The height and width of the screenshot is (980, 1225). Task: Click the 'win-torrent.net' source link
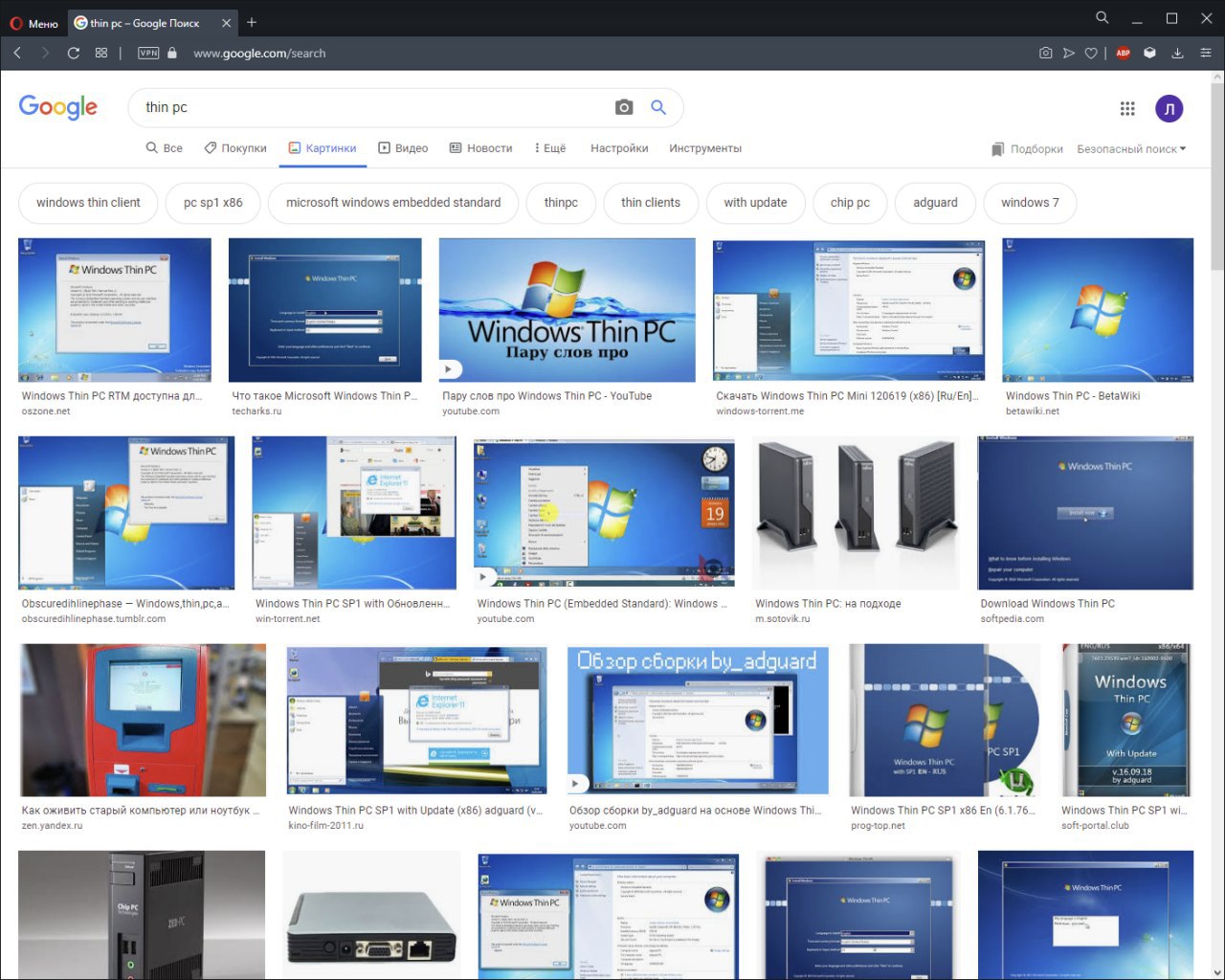click(288, 619)
